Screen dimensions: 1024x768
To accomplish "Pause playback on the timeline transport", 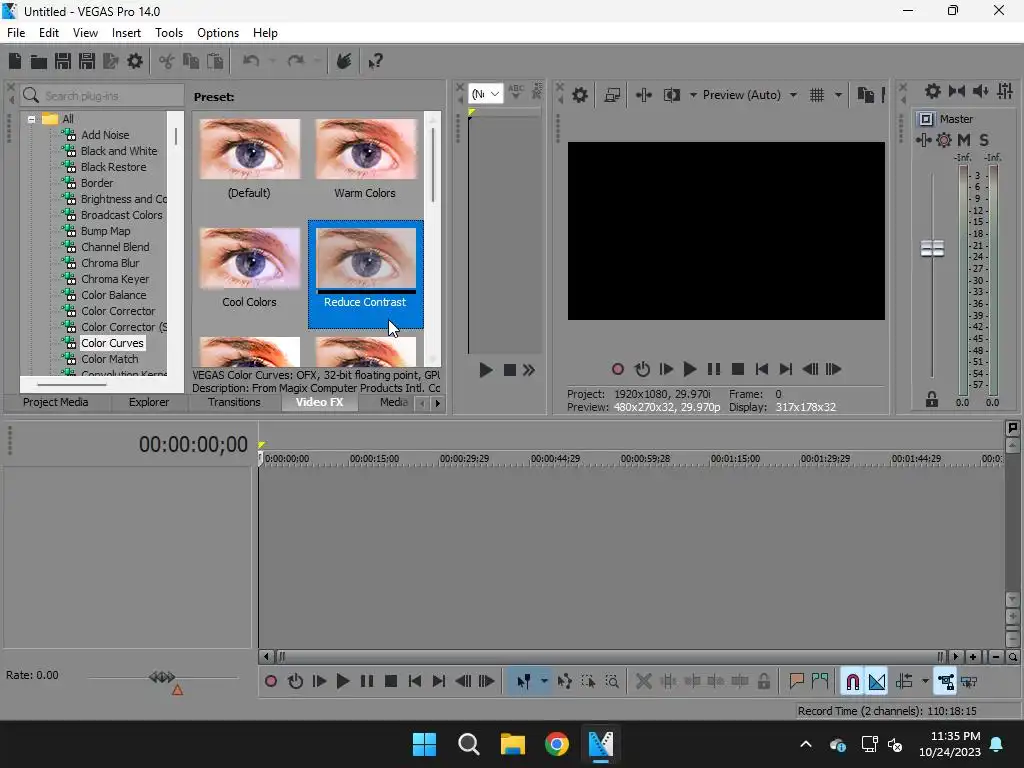I will click(x=367, y=682).
